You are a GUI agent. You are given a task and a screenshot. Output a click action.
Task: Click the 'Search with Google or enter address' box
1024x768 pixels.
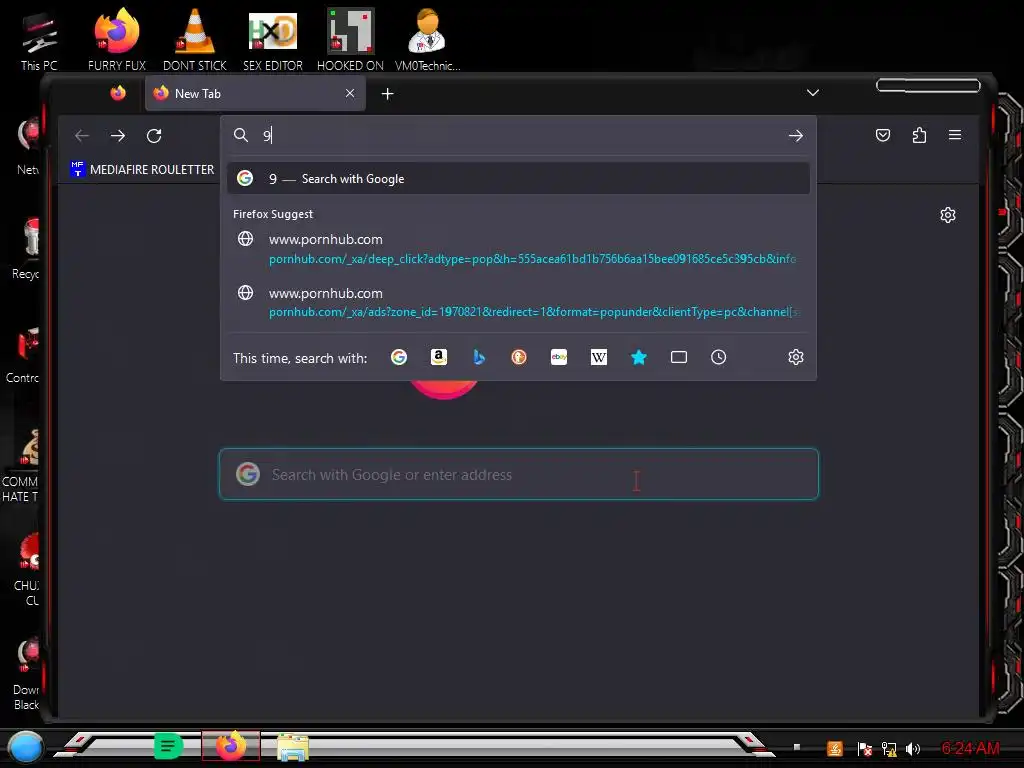[x=519, y=474]
